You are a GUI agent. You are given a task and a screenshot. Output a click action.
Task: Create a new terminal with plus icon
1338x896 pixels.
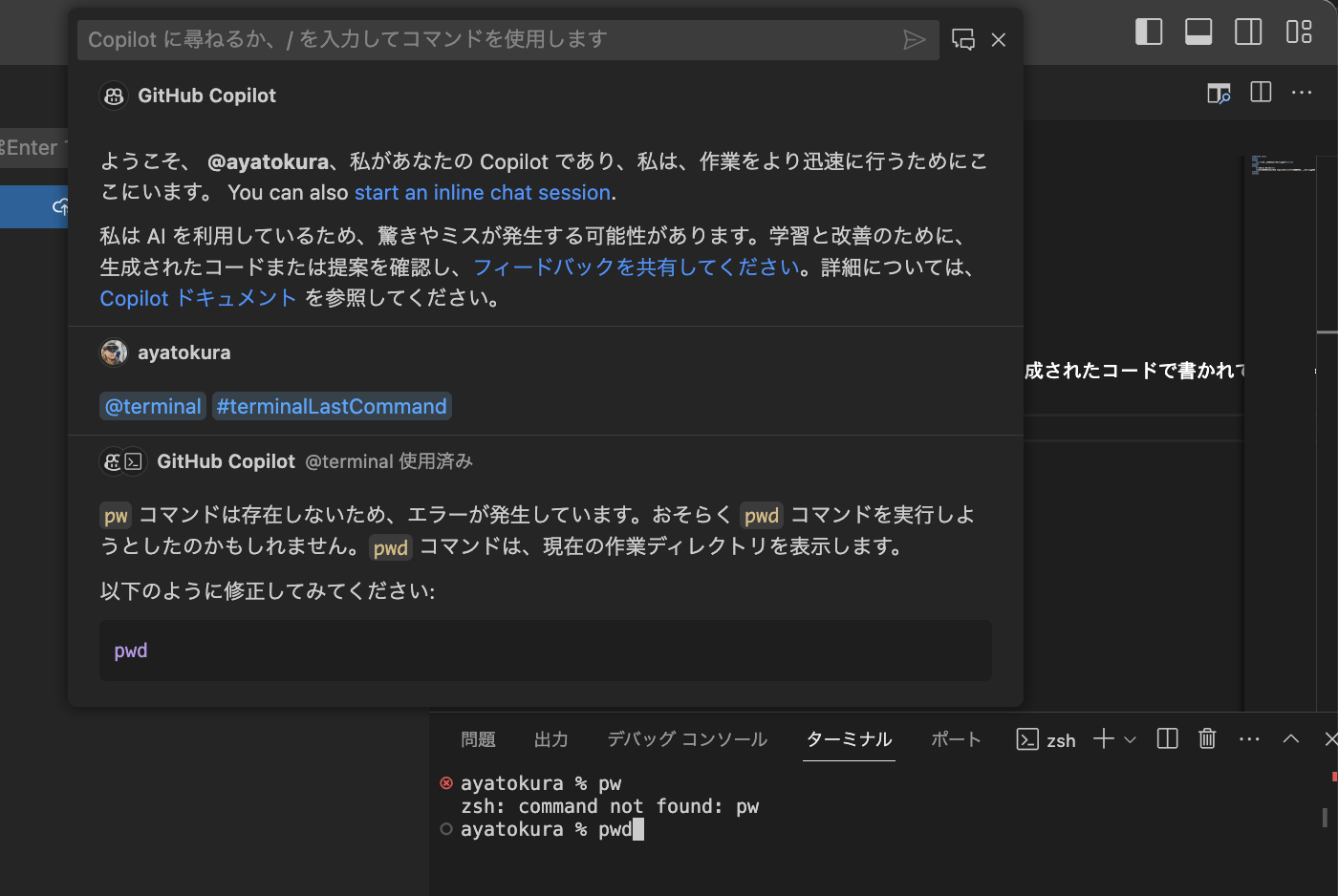tap(1104, 738)
